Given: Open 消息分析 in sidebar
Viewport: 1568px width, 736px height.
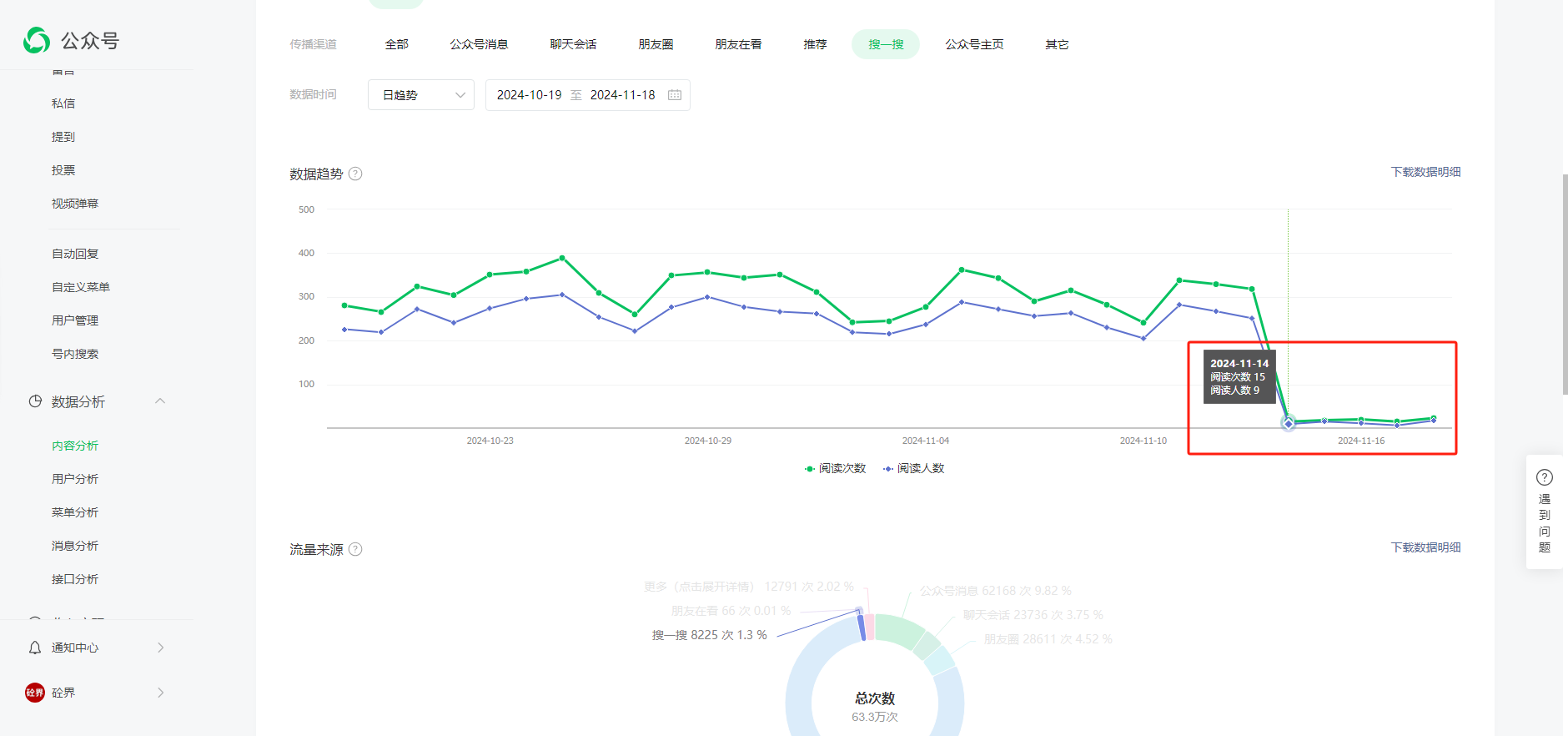Looking at the screenshot, I should tap(75, 546).
